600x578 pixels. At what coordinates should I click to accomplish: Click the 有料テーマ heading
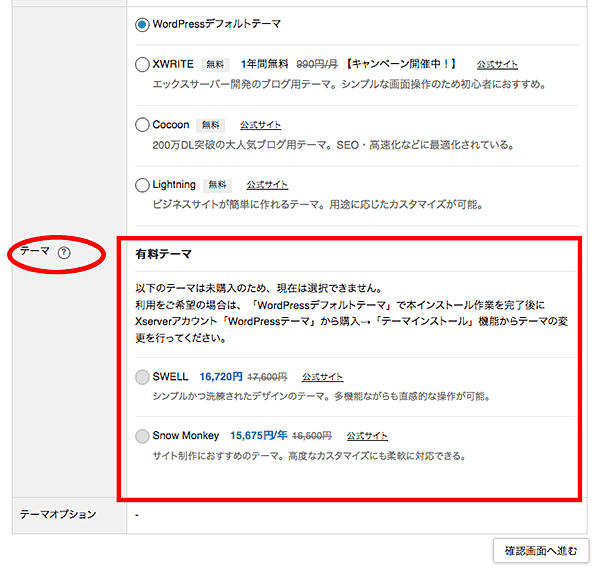tap(163, 254)
